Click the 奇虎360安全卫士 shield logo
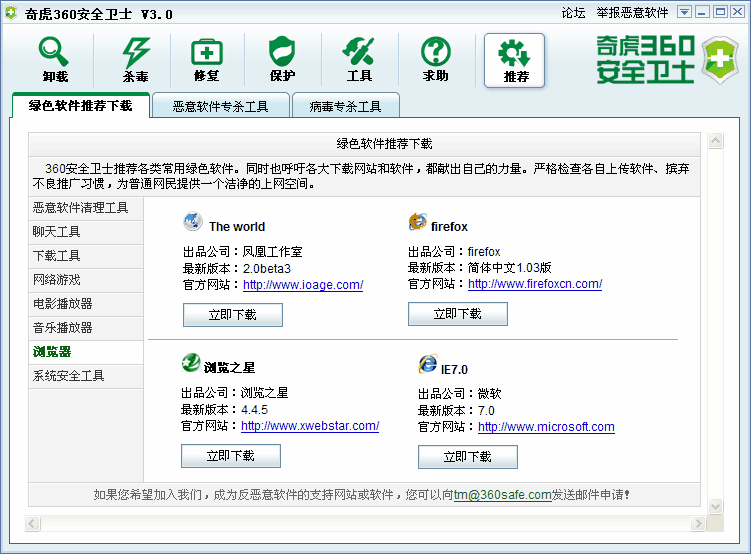Viewport: 751px width, 554px height. 719,59
